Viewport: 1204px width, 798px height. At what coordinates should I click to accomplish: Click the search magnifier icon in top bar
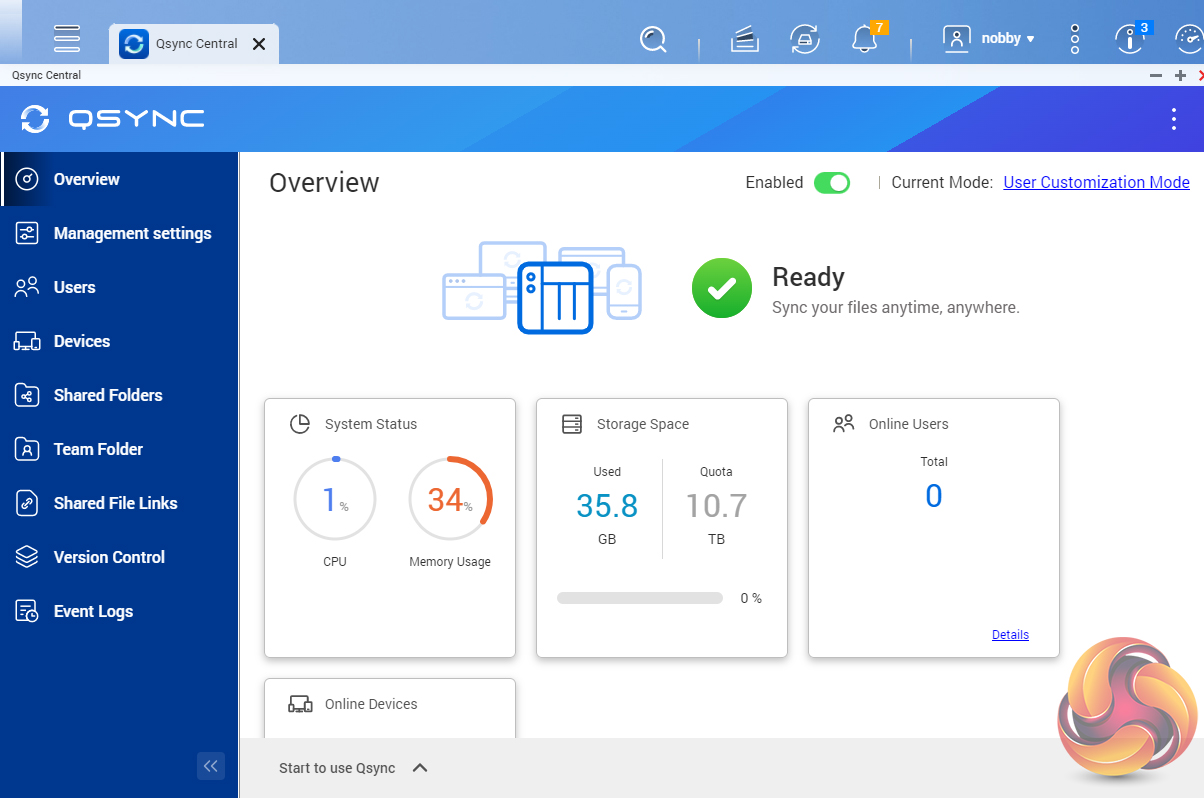[x=653, y=39]
